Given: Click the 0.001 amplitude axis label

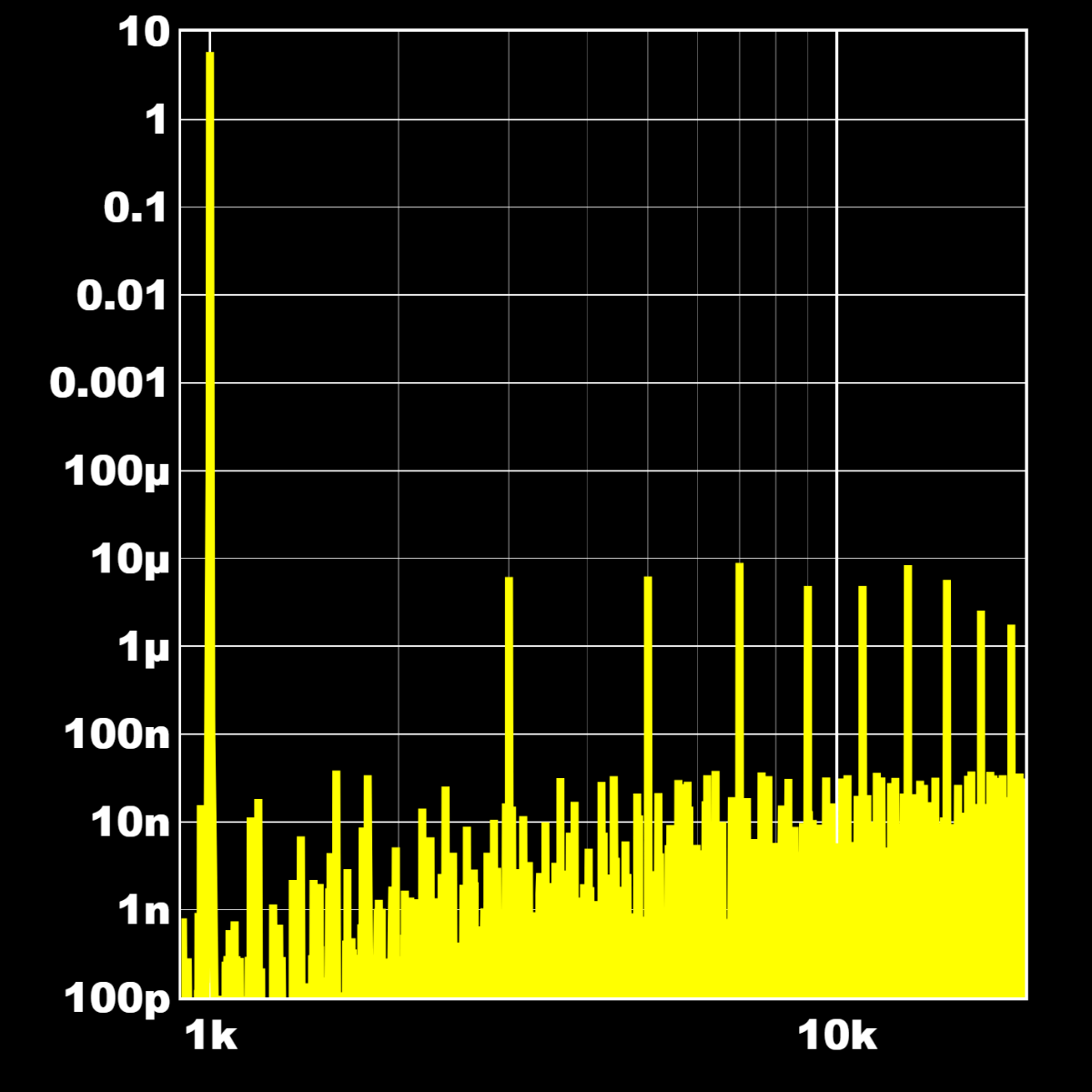Looking at the screenshot, I should [x=109, y=384].
